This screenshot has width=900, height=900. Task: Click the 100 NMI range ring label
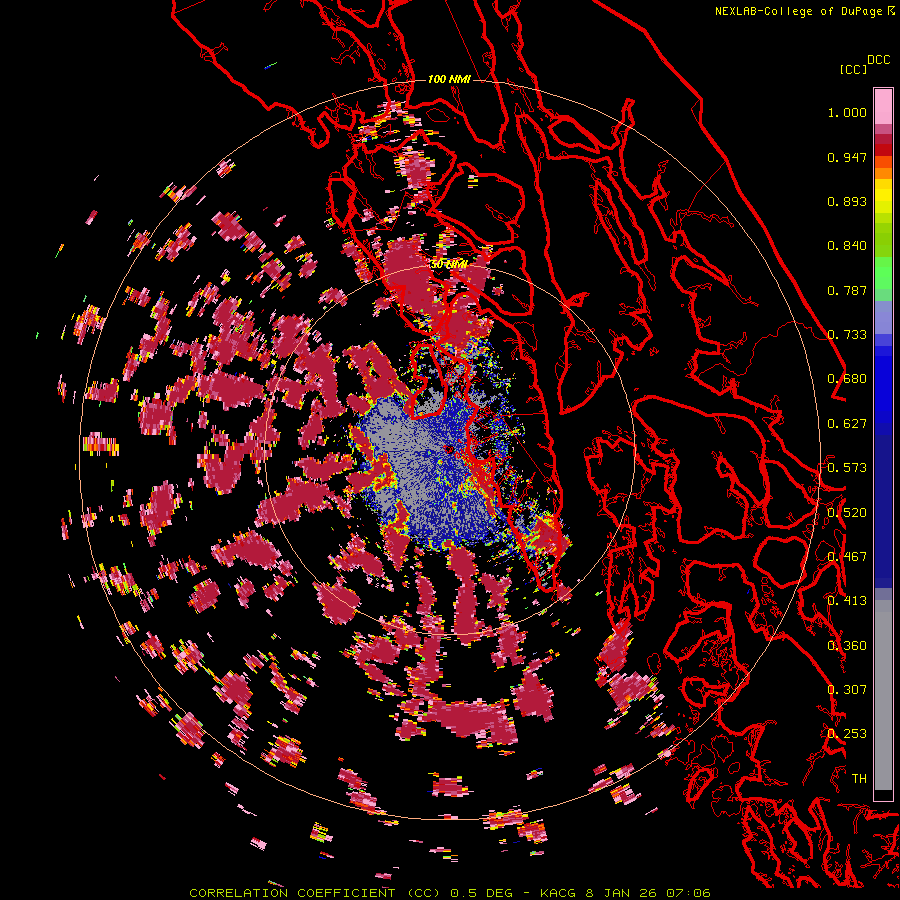(x=449, y=79)
